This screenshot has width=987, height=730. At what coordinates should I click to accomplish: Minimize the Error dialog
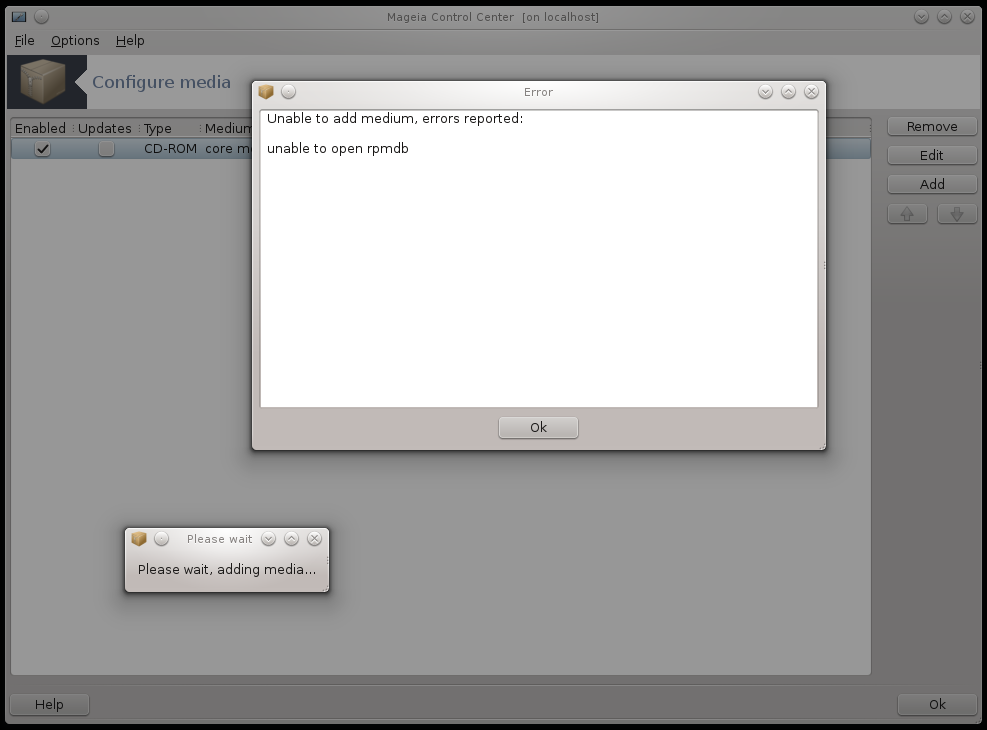click(765, 92)
